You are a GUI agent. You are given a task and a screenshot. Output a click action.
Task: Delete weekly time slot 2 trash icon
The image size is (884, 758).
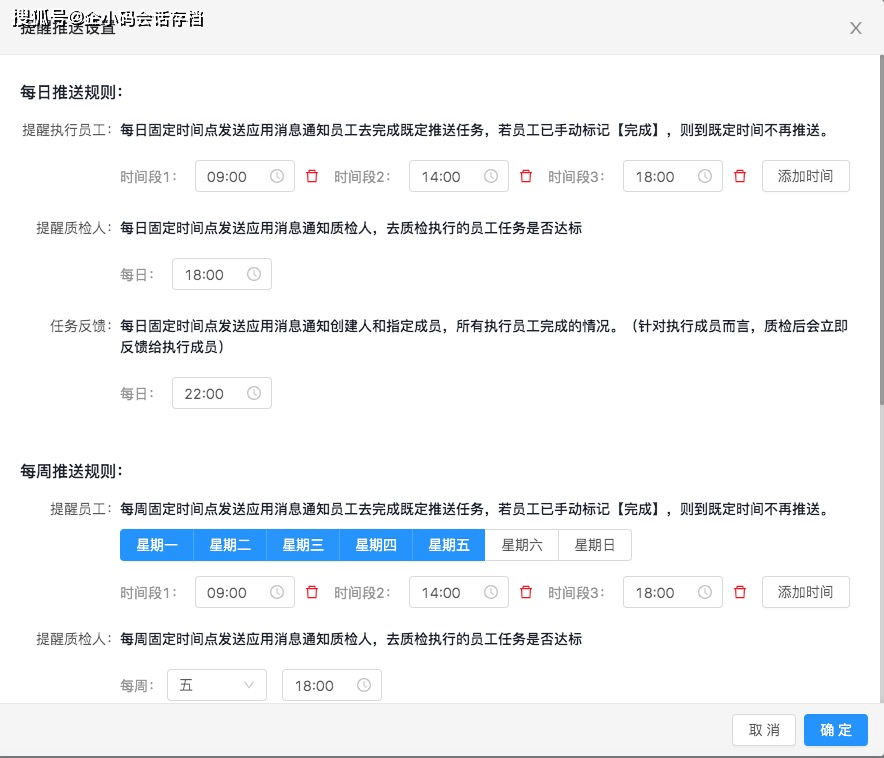526,592
